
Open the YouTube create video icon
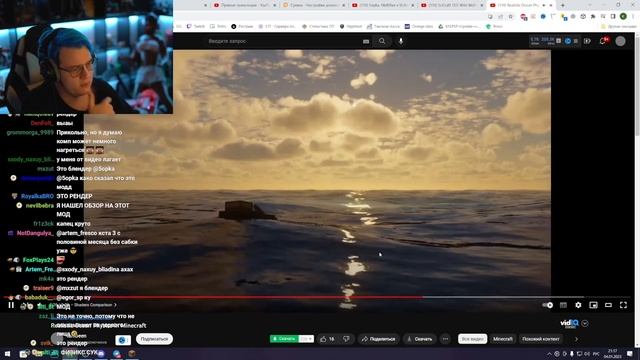click(587, 41)
